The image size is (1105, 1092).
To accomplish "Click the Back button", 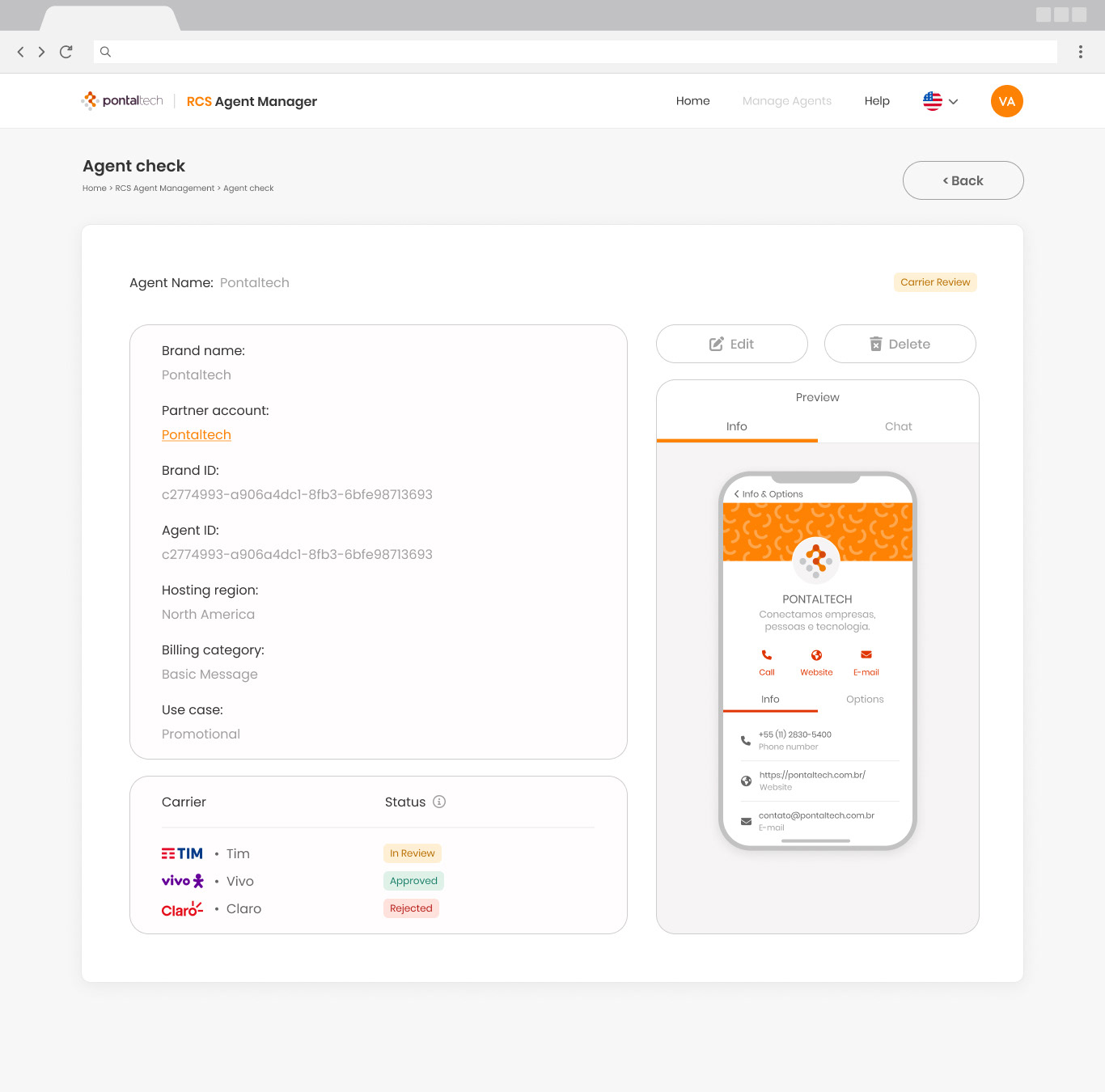I will [963, 180].
